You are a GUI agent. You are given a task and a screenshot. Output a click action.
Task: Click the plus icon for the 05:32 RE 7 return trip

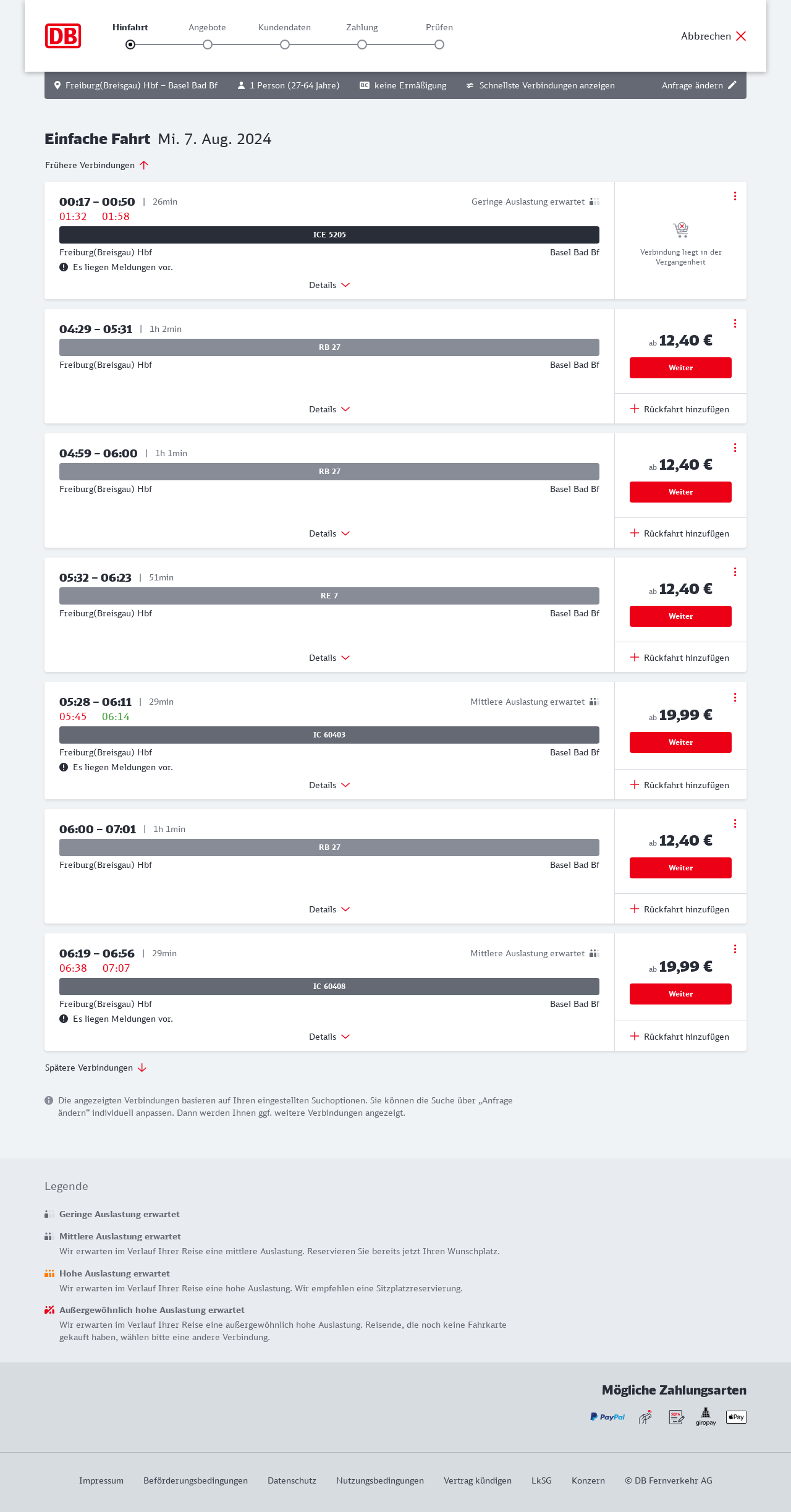(635, 657)
